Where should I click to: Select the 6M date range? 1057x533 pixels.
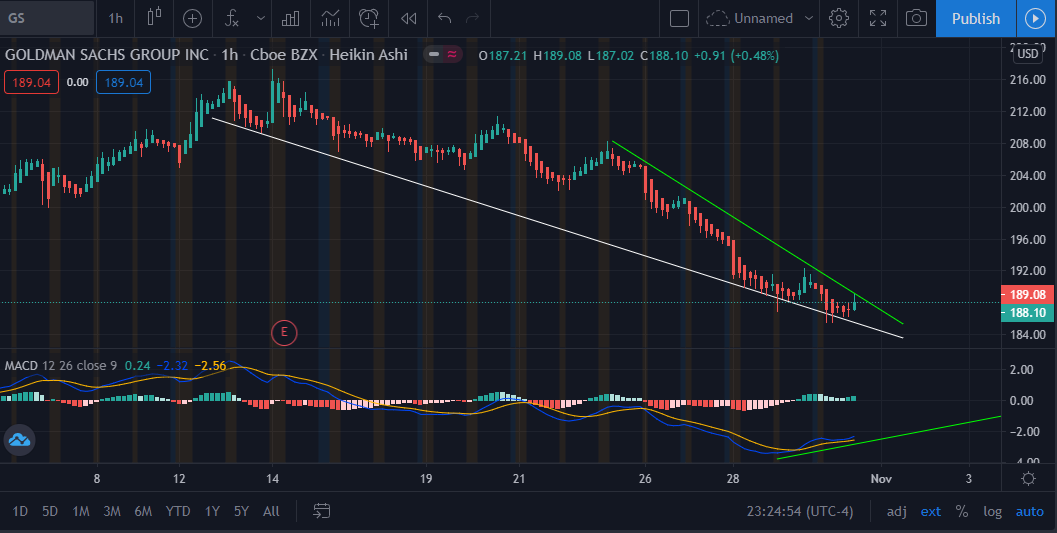143,511
